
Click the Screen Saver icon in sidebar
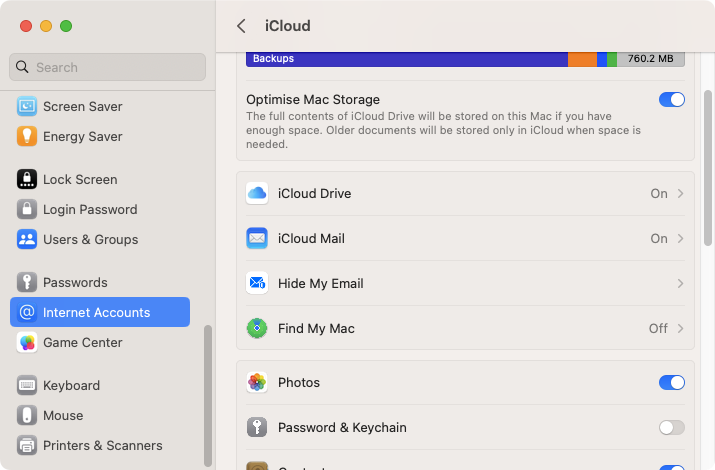(27, 106)
